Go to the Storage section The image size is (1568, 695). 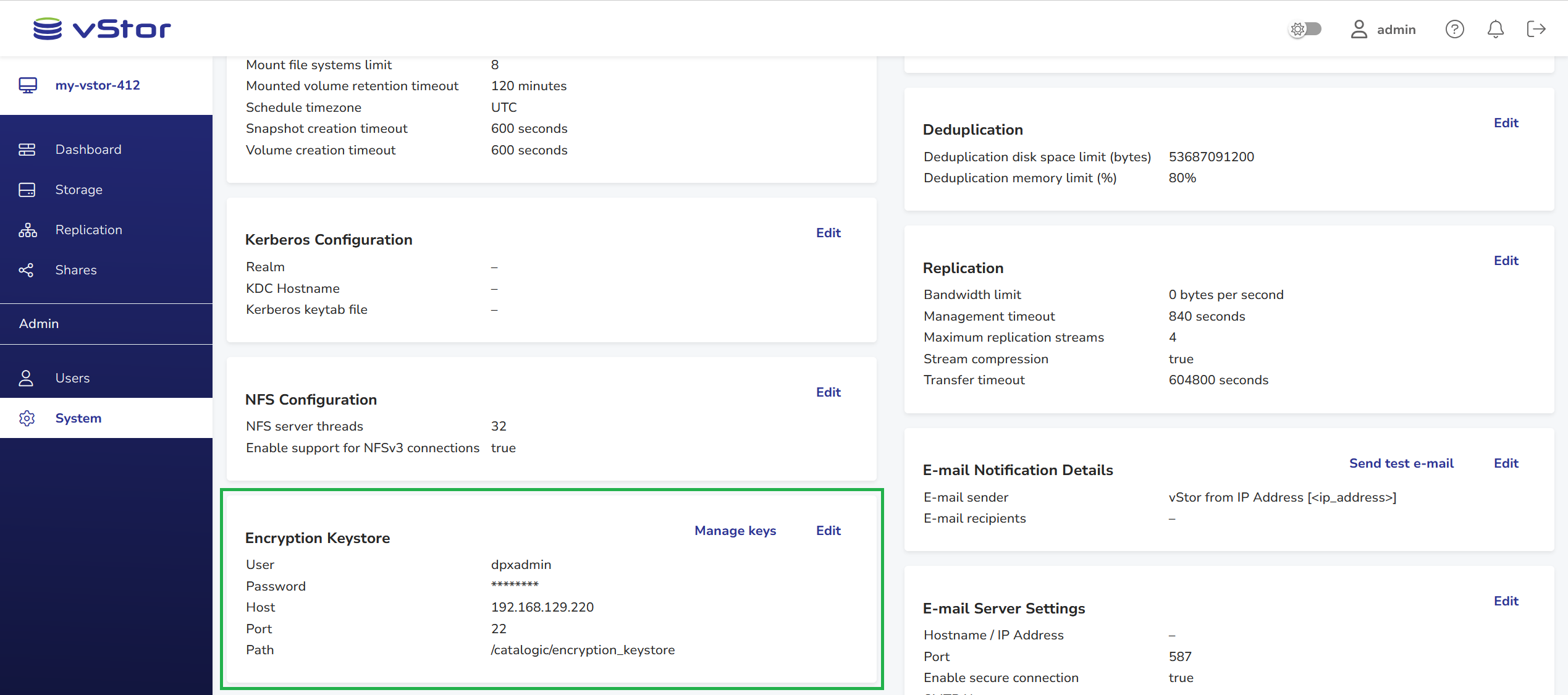(79, 190)
